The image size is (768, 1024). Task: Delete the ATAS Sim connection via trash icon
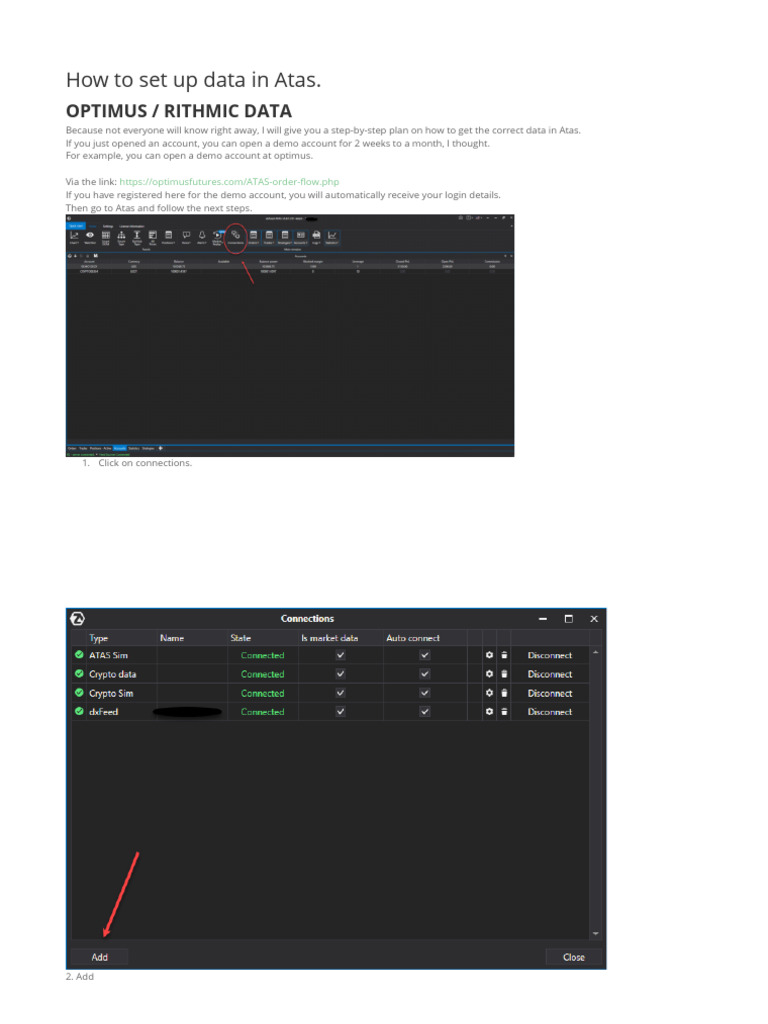[504, 655]
